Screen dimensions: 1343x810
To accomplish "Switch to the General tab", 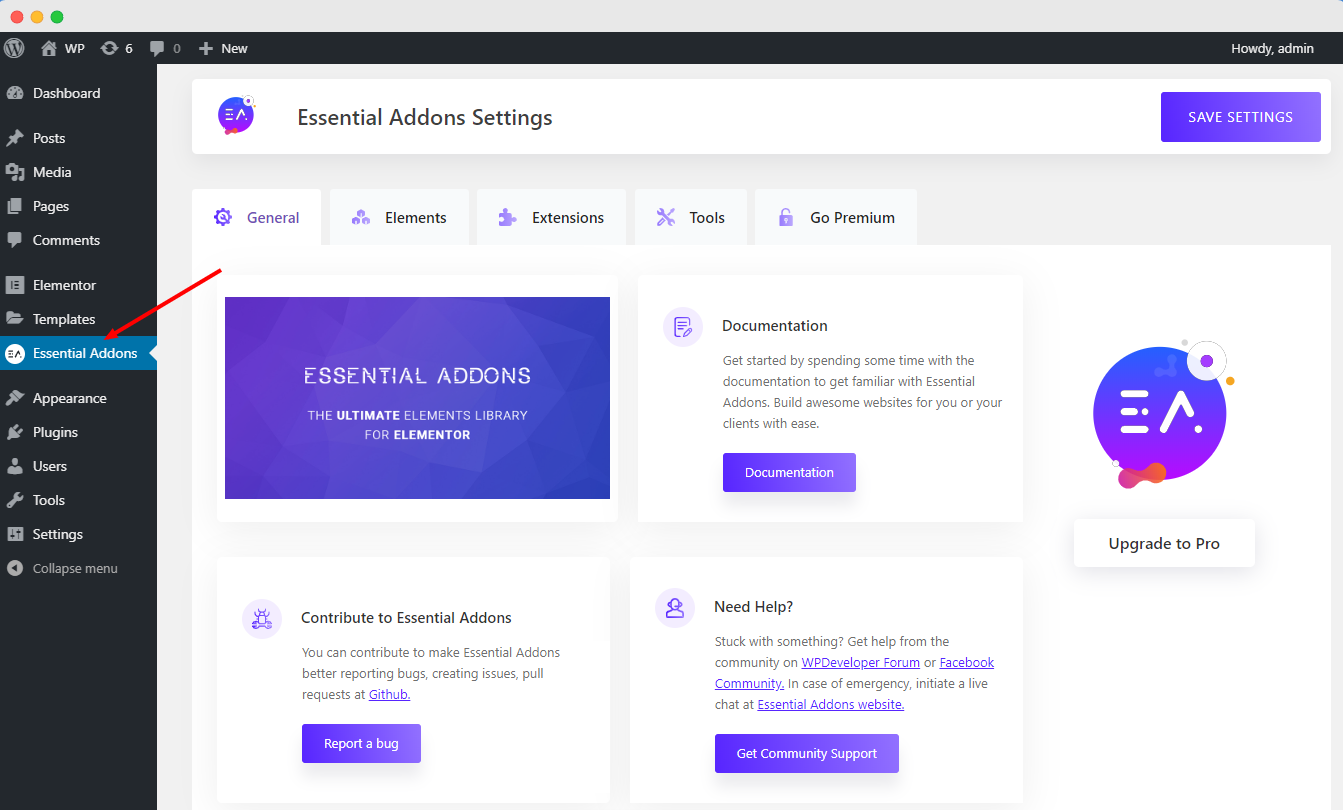I will (256, 217).
